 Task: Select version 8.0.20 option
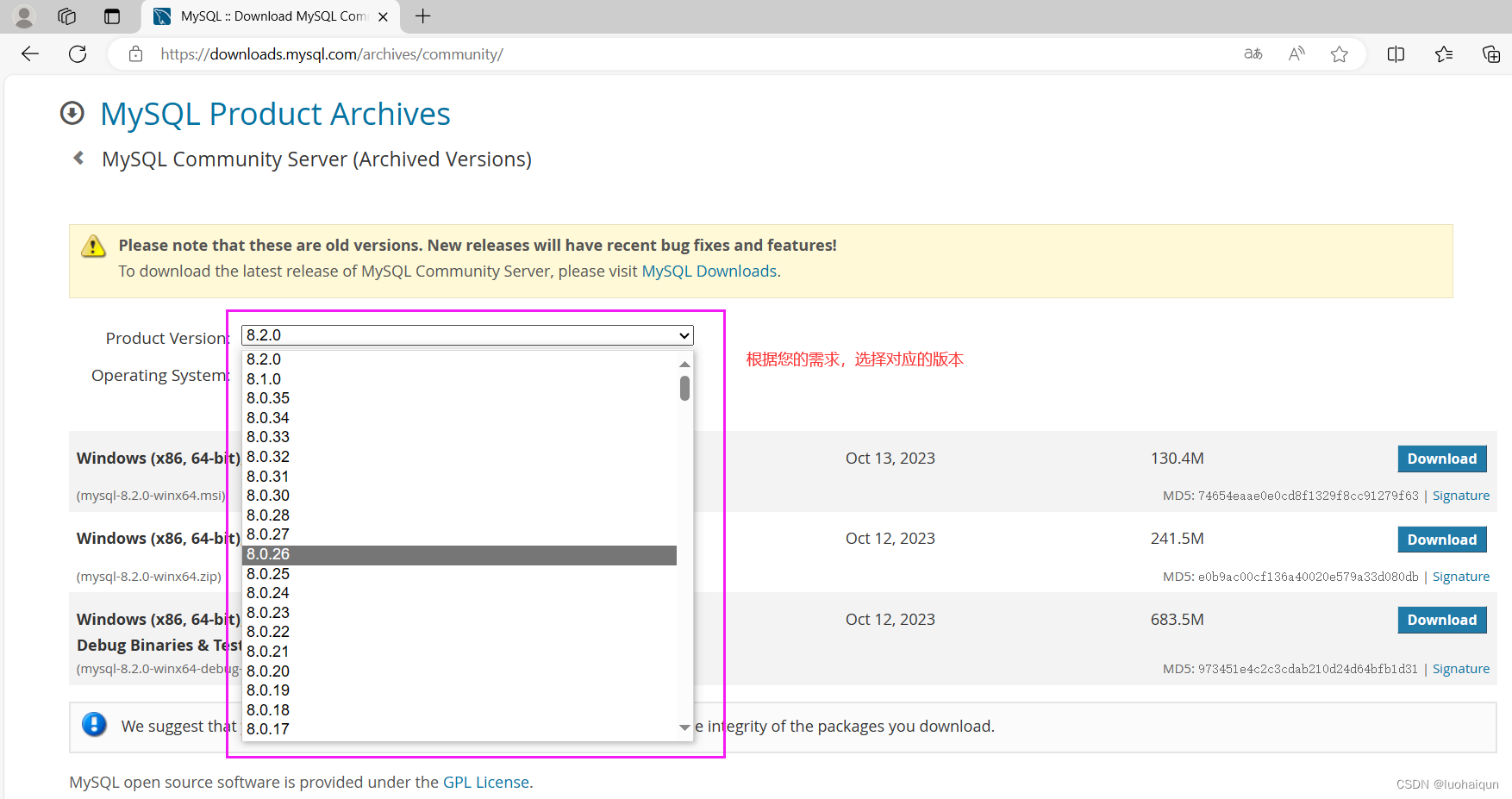(x=461, y=671)
